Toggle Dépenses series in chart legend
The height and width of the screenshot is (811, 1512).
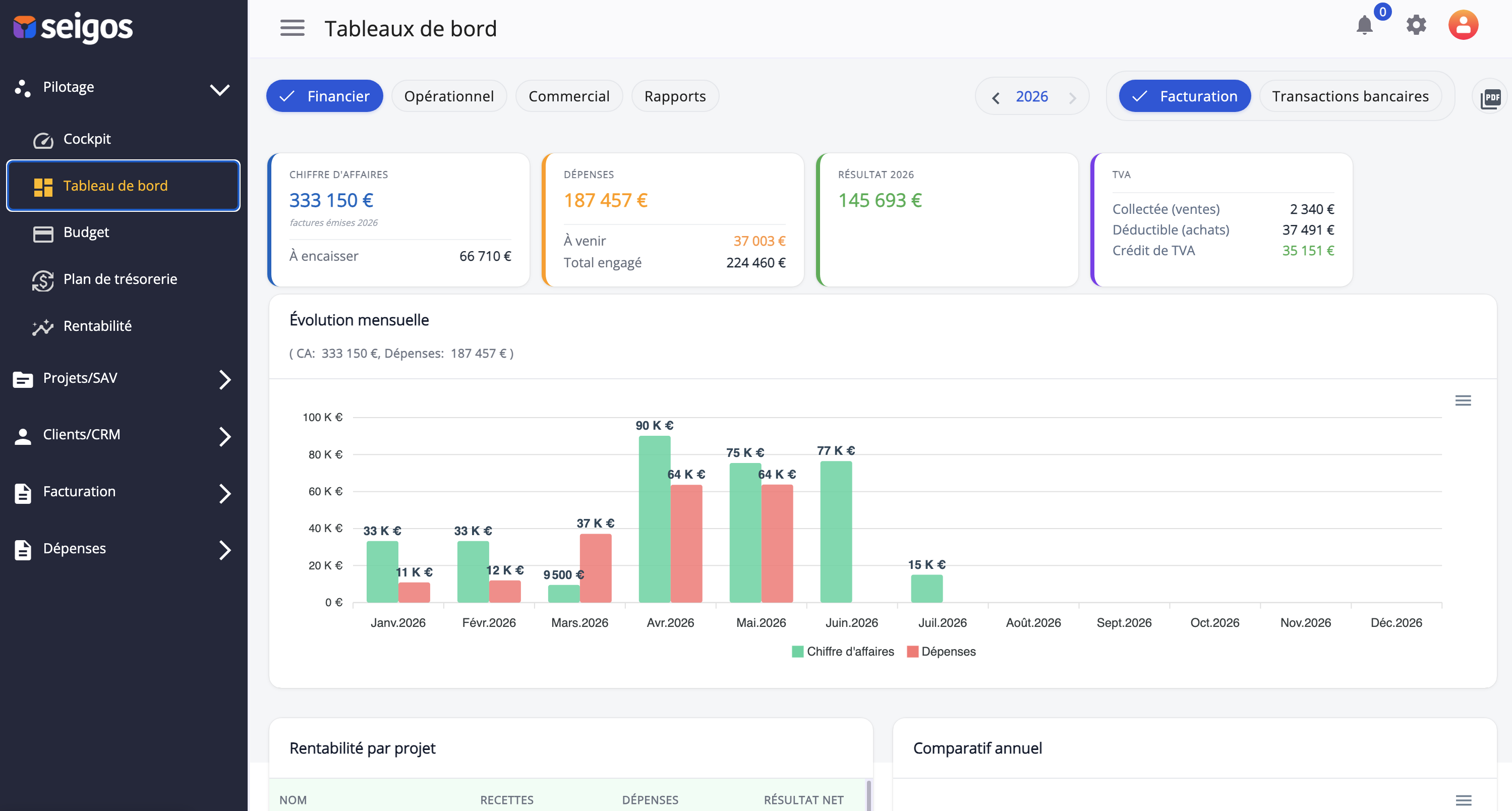click(942, 652)
